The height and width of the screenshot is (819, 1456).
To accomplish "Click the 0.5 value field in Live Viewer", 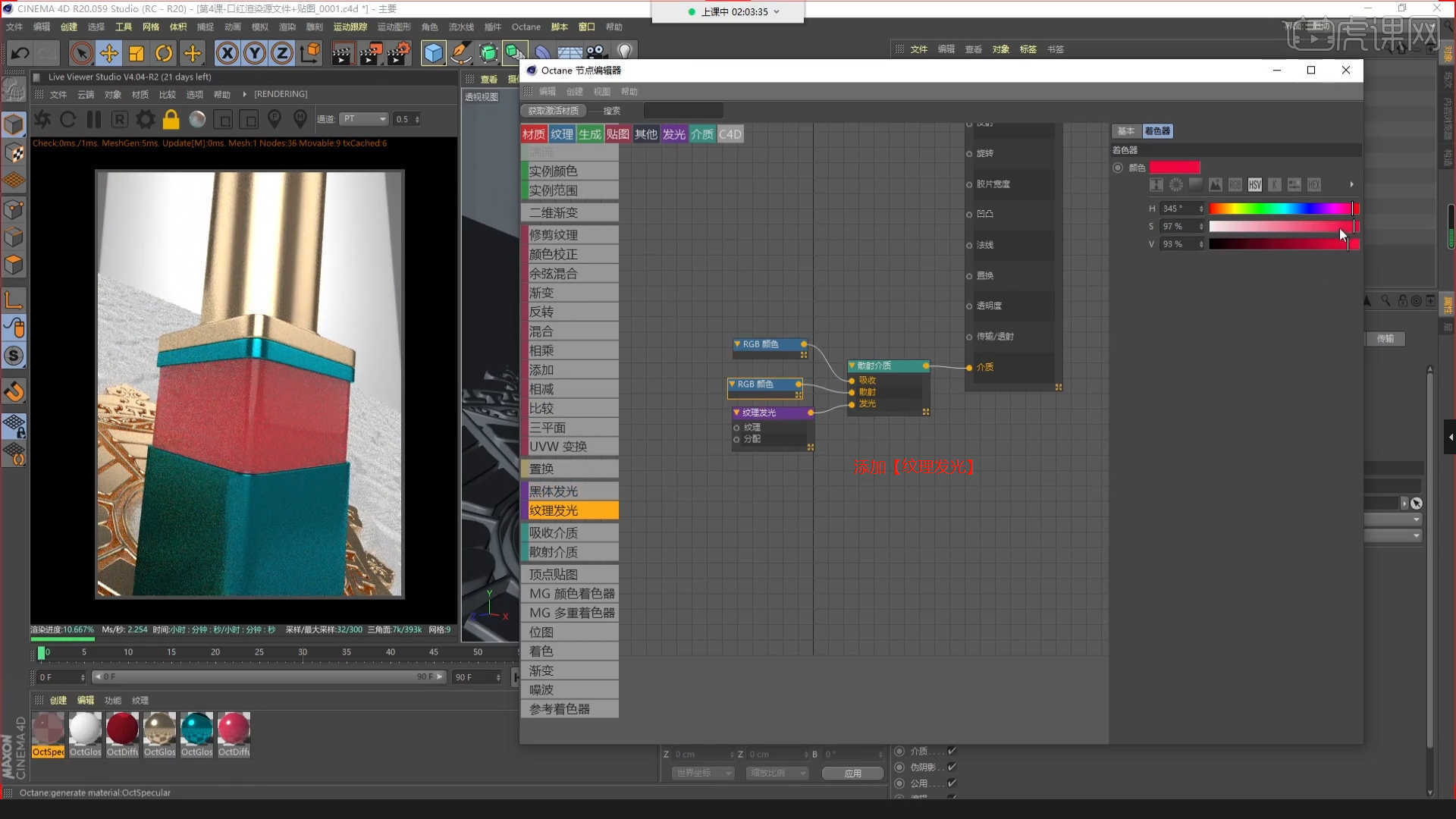I will pyautogui.click(x=406, y=119).
